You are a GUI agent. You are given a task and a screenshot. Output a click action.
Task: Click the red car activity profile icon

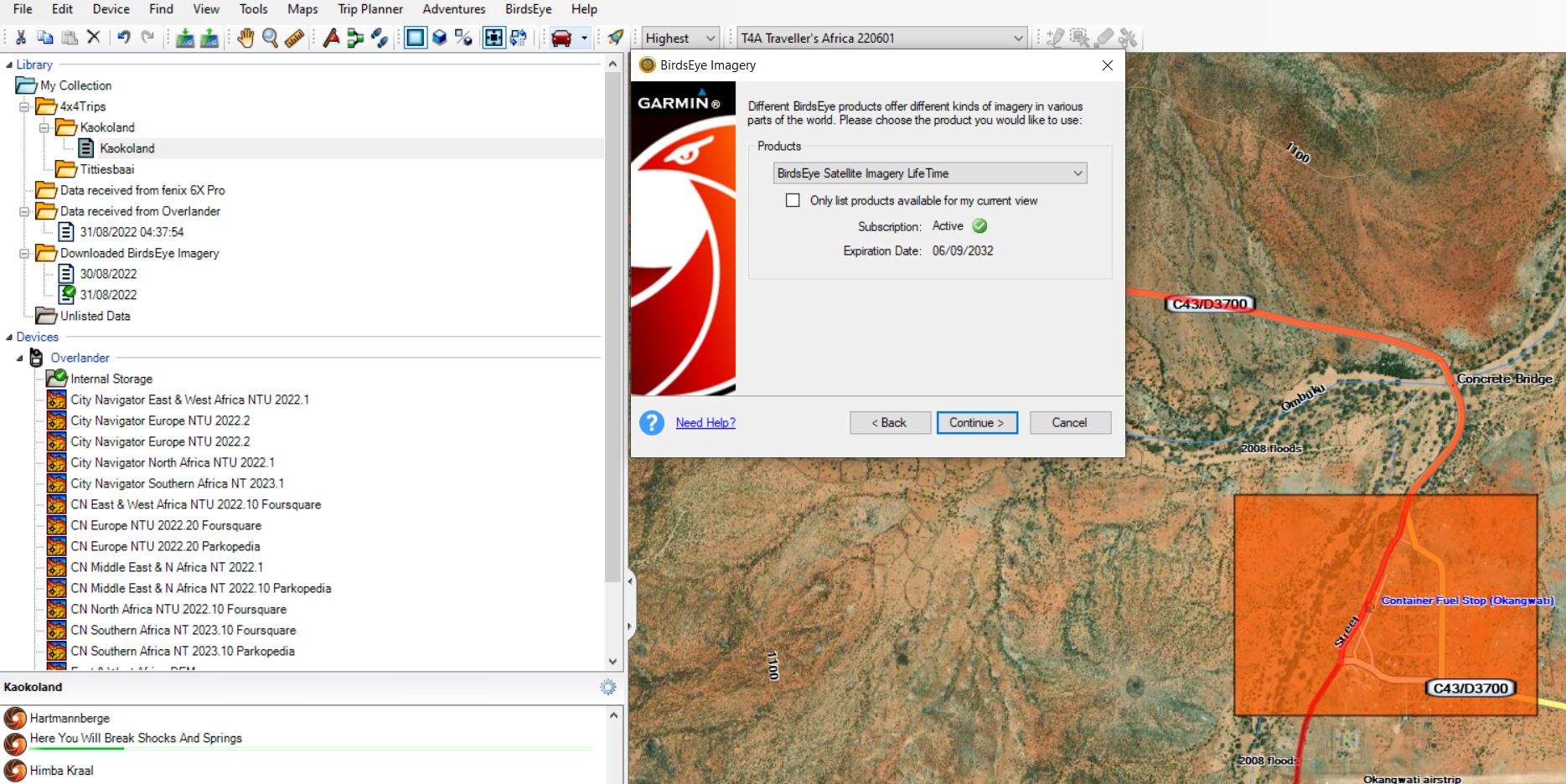pyautogui.click(x=561, y=38)
